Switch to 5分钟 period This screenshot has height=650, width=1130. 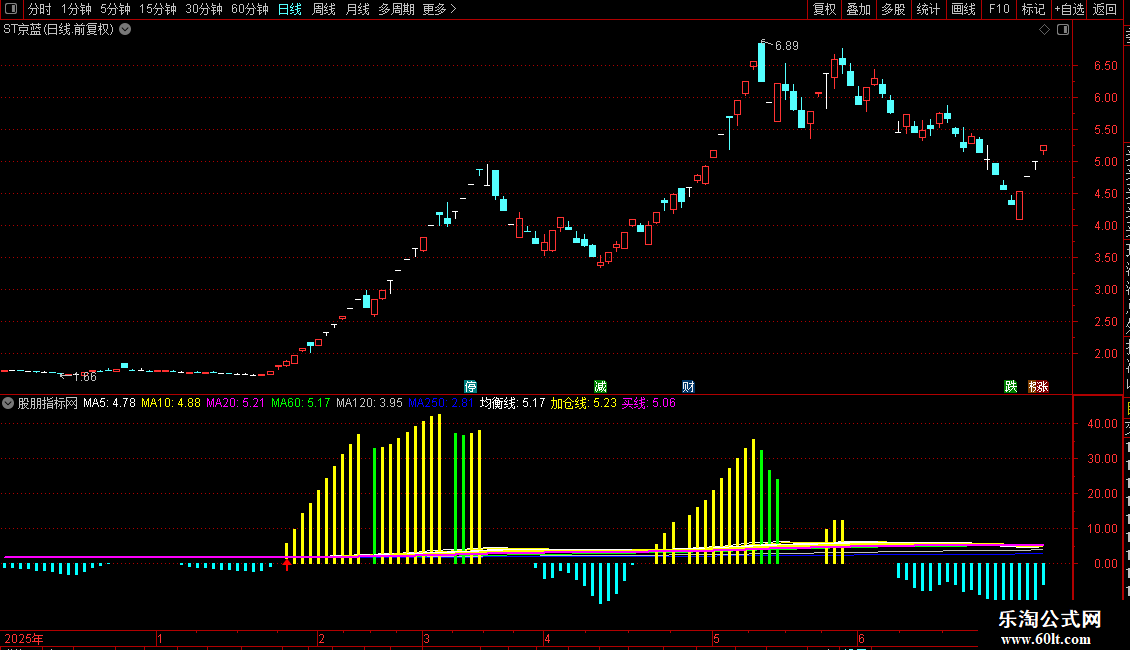tap(115, 9)
